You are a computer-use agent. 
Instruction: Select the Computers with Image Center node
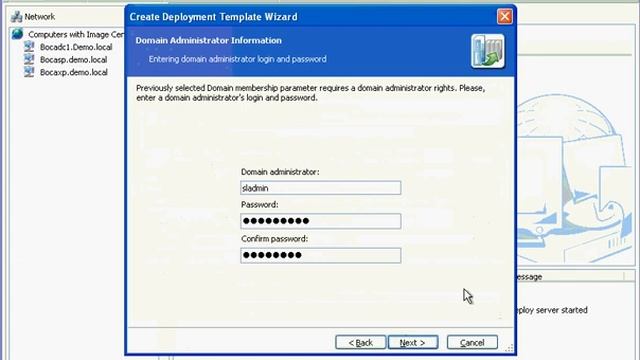(x=76, y=34)
